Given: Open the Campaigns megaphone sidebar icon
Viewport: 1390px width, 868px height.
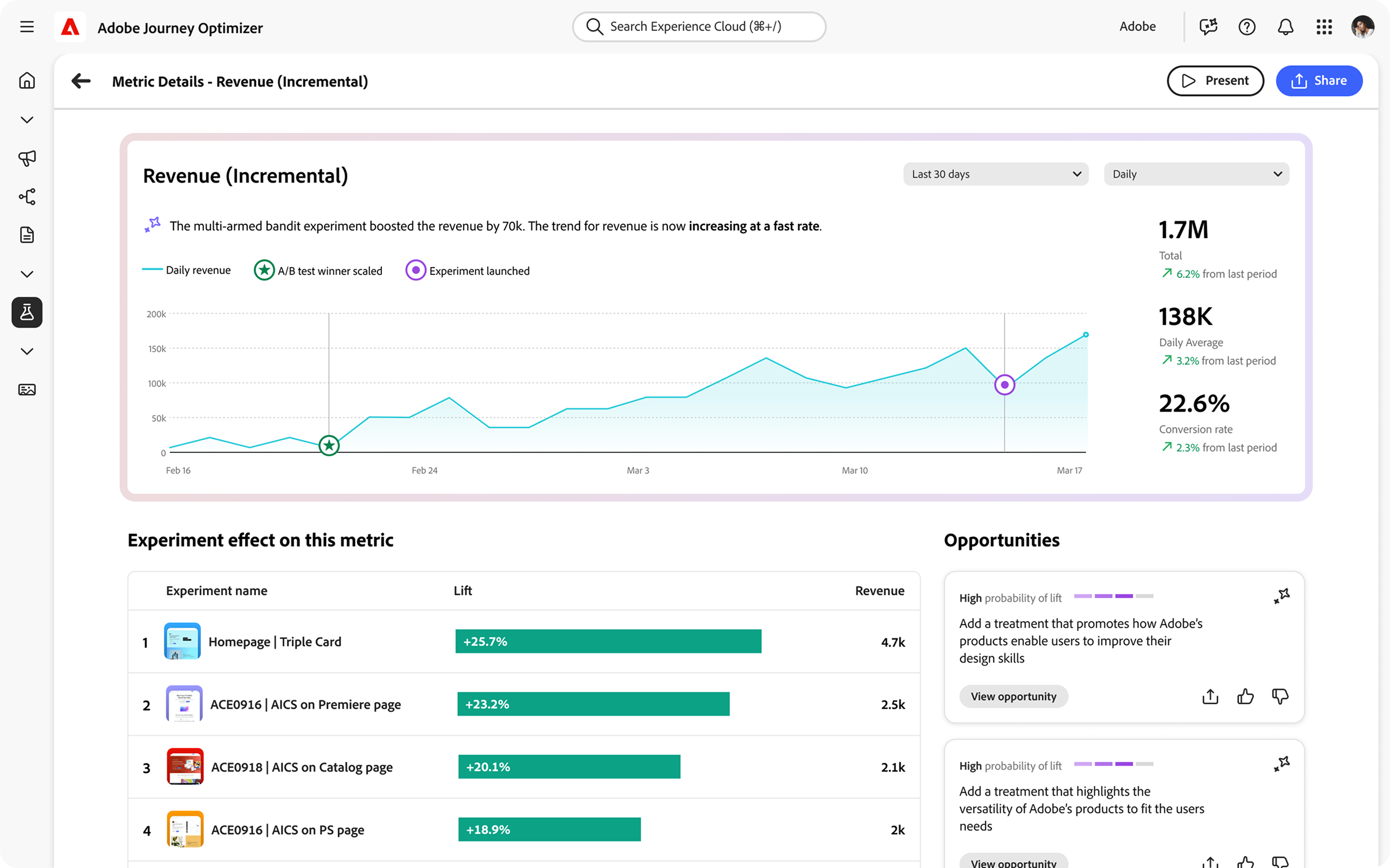Looking at the screenshot, I should [27, 158].
